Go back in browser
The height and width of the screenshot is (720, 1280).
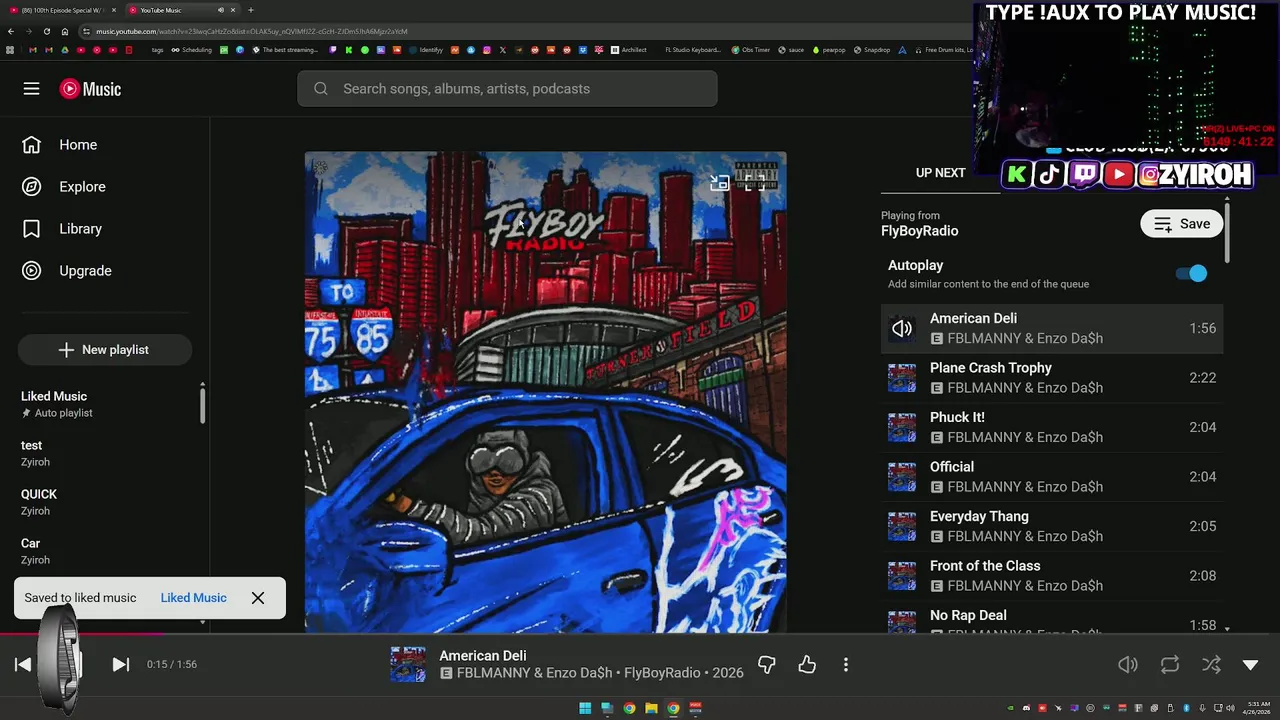11,31
